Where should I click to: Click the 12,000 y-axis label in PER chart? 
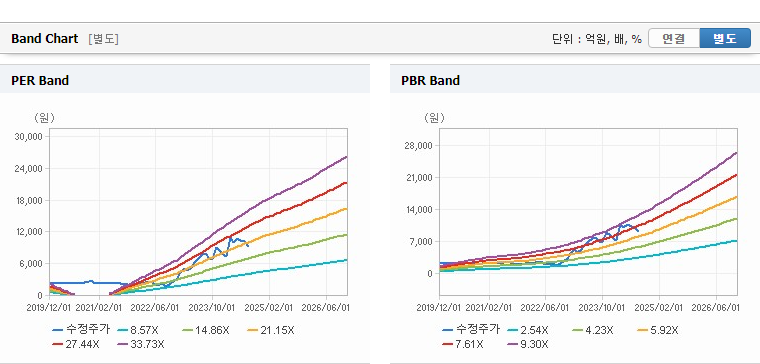coord(30,232)
